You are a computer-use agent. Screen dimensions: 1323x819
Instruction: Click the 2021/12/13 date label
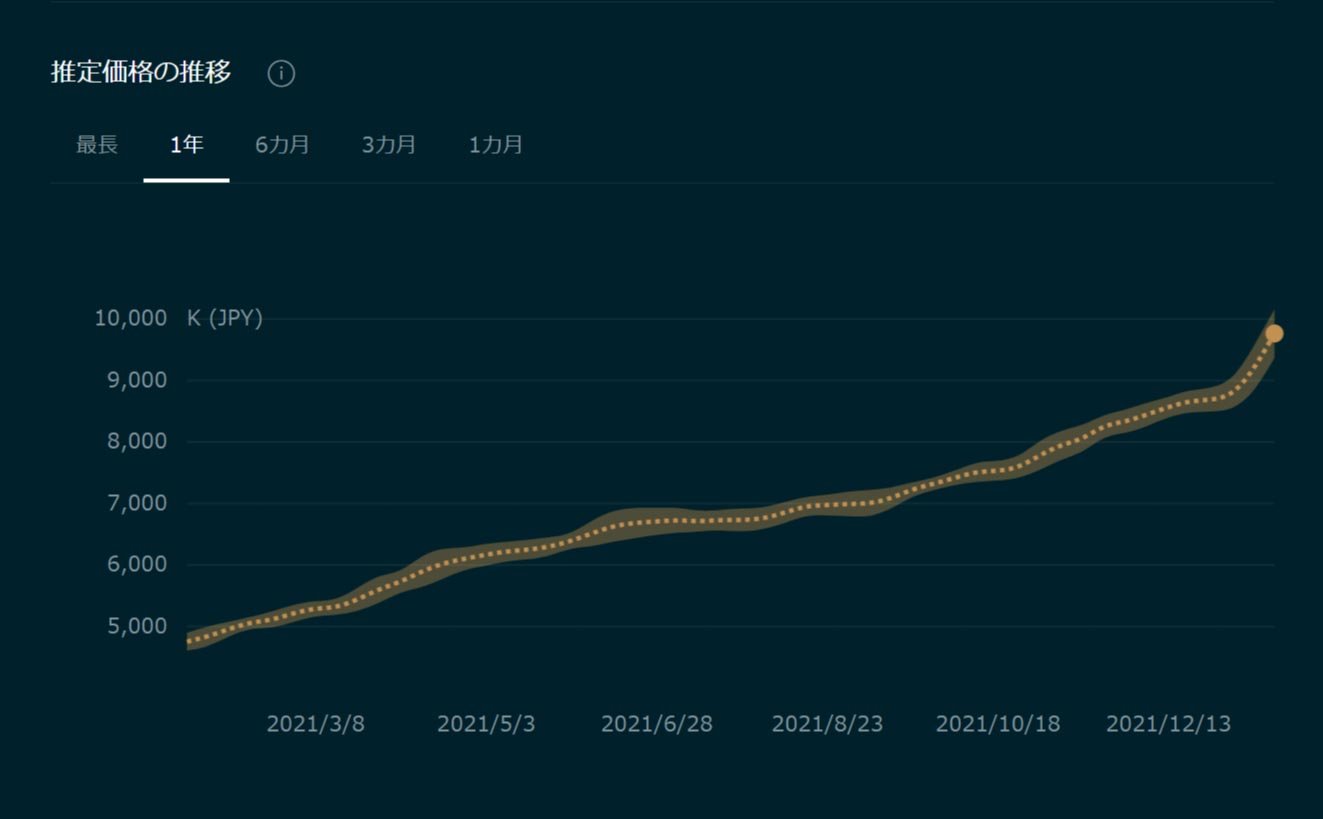point(1168,724)
